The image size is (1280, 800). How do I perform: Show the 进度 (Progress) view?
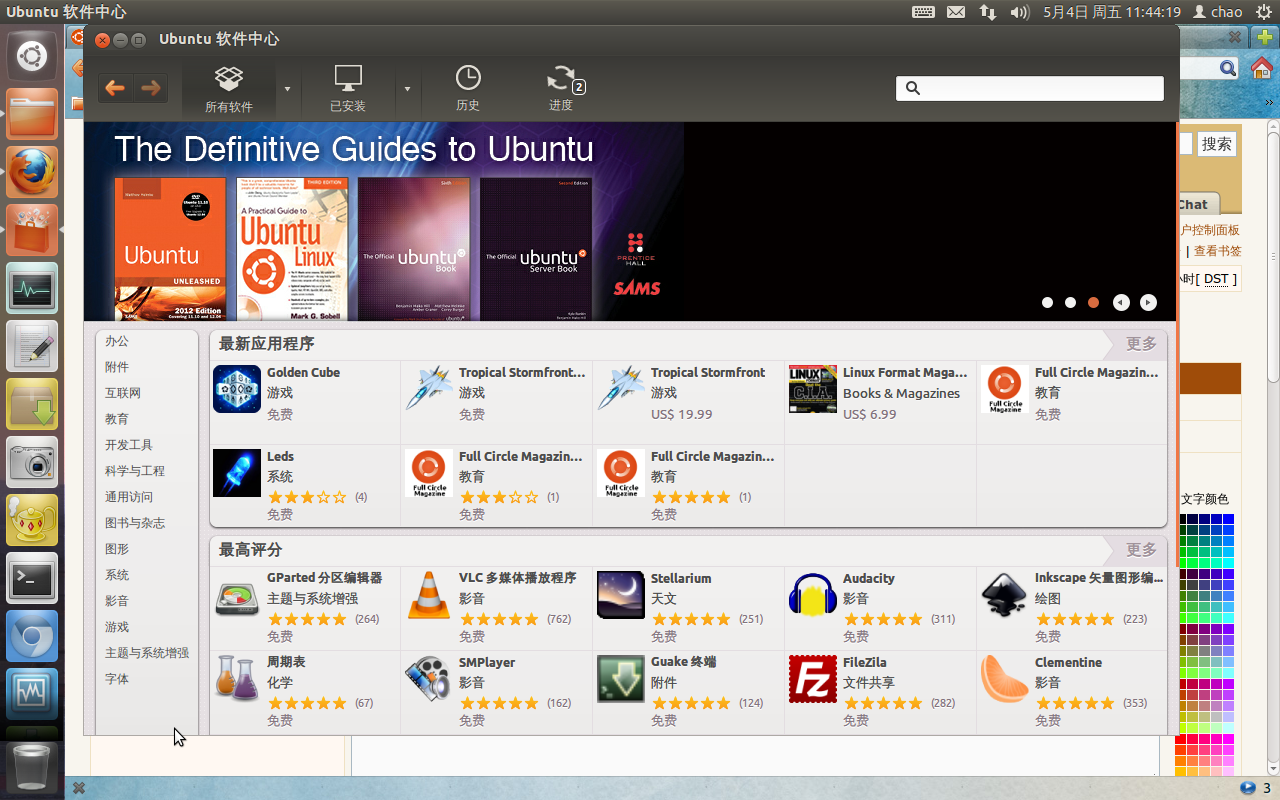(x=561, y=89)
